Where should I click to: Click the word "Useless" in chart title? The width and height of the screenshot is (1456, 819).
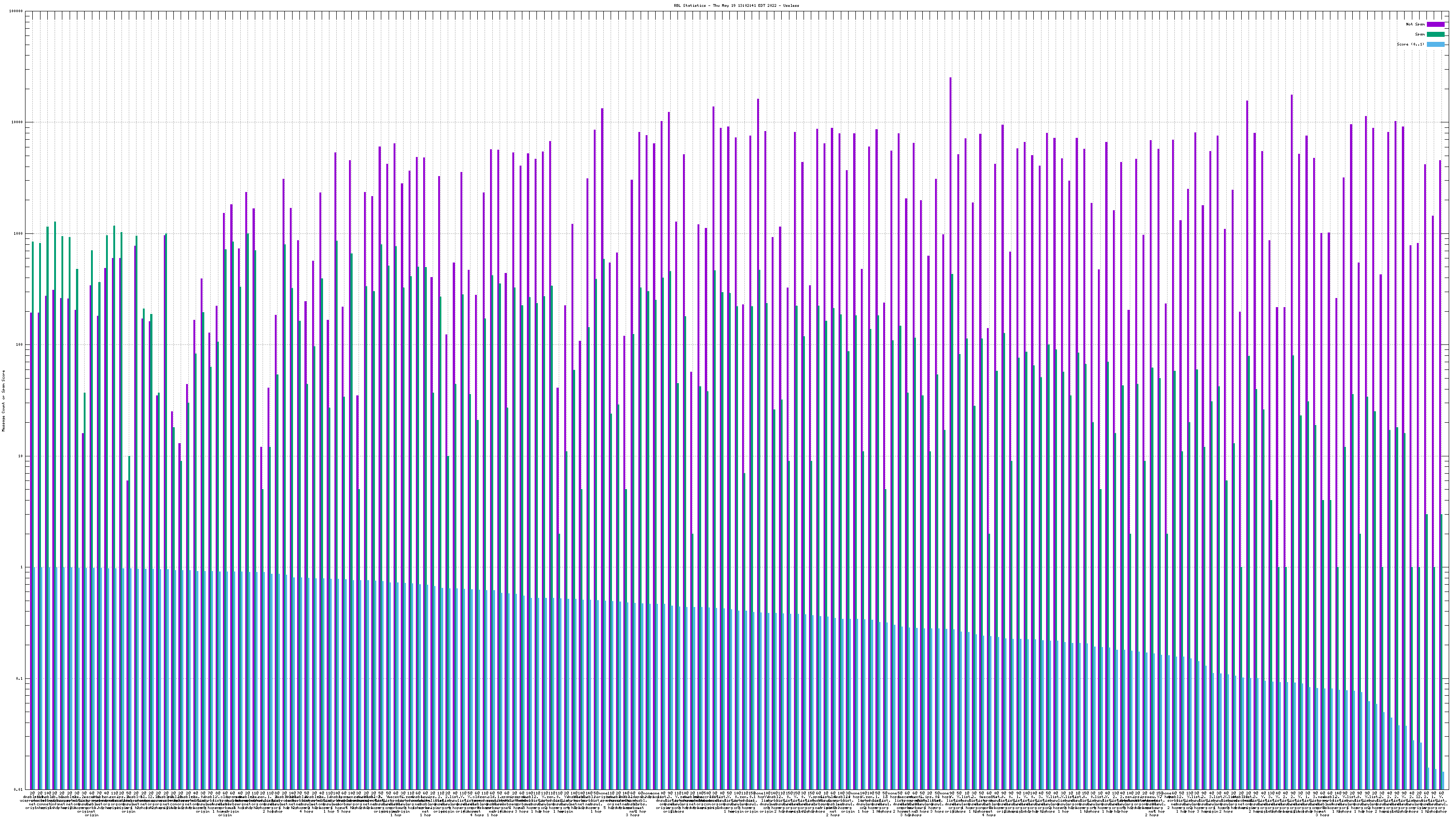pos(791,5)
